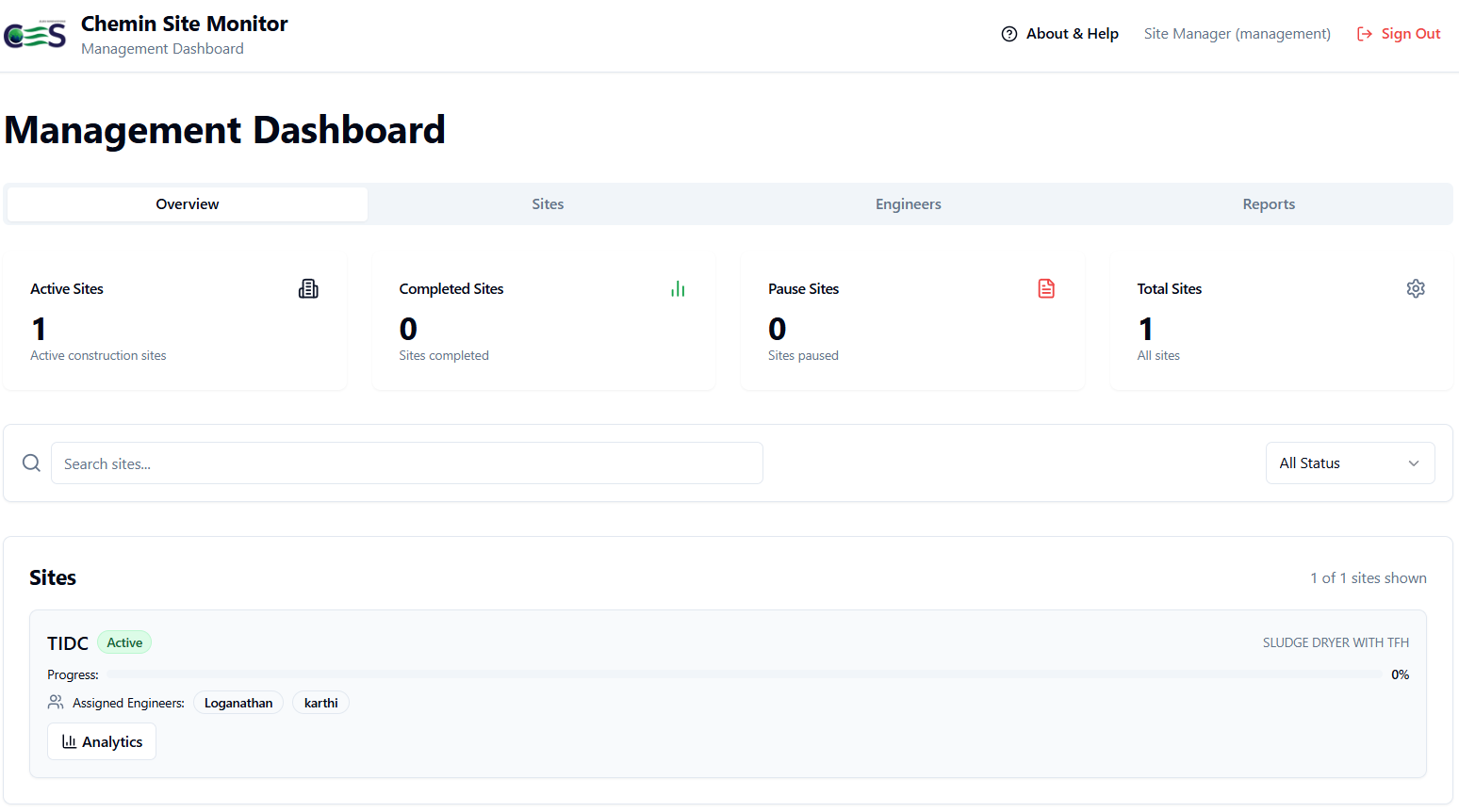Click the bar chart icon in Completed Sites card

tap(678, 288)
